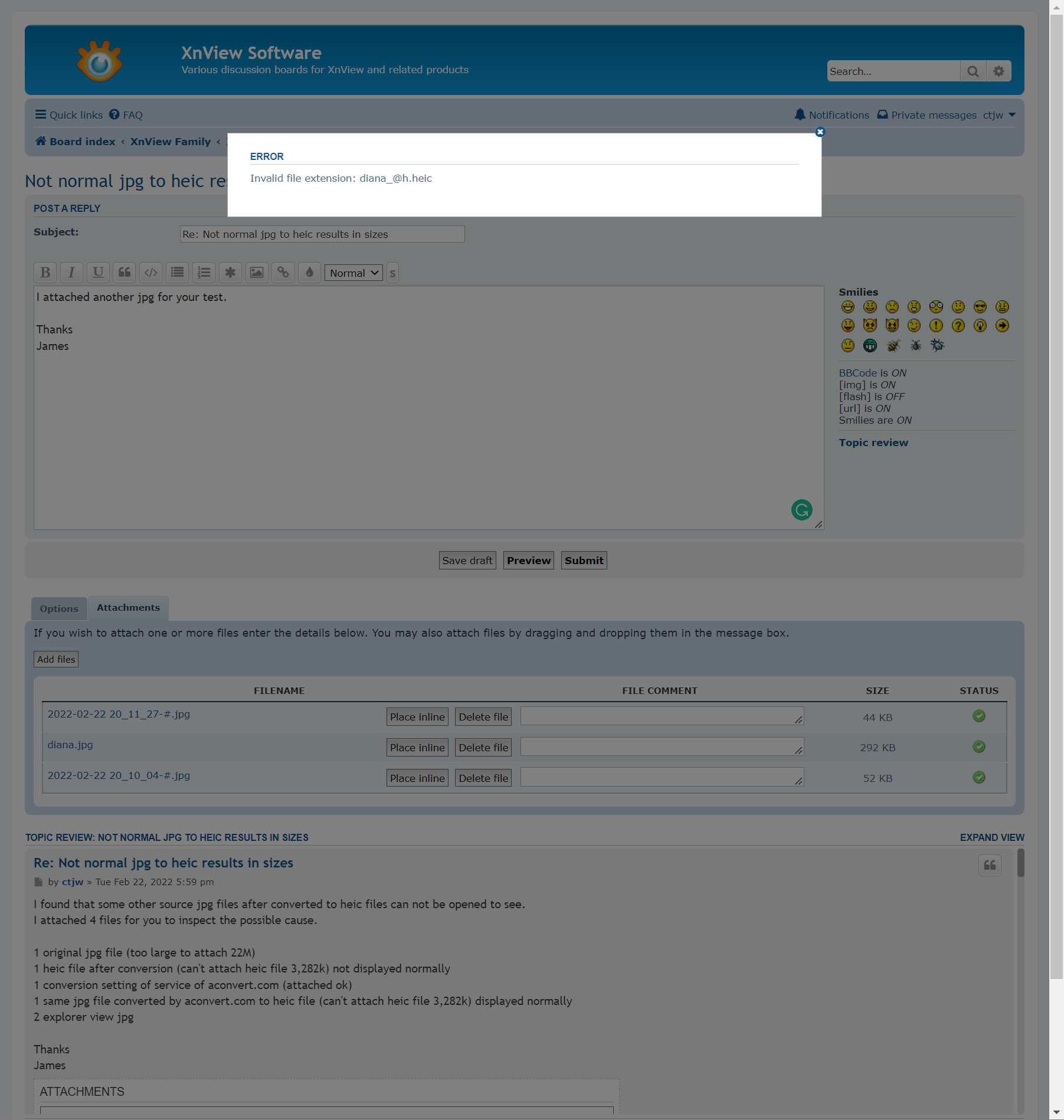Open the diana.jpg filename link

70,745
